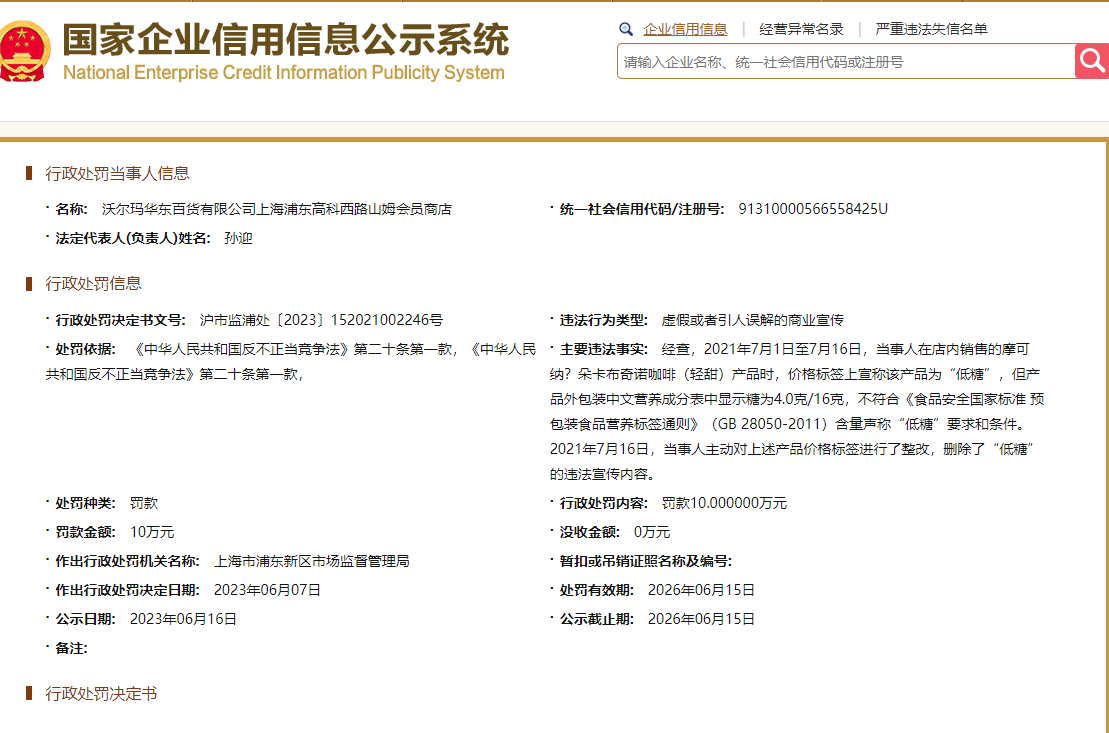Image resolution: width=1109 pixels, height=733 pixels.
Task: Click the company name 沃尔玛华东百货有限公司 text
Action: [x=277, y=209]
